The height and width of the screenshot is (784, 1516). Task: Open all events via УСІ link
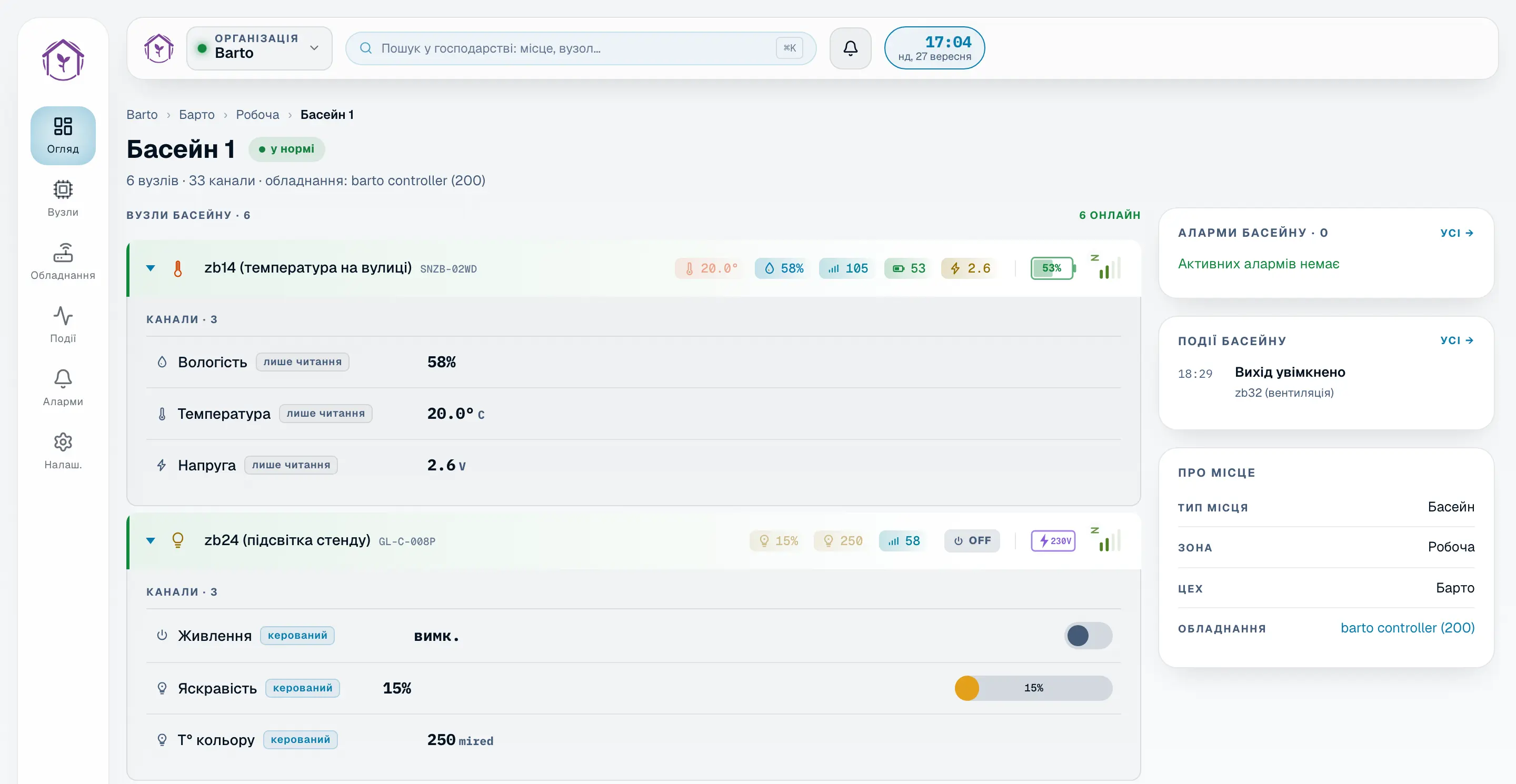[1457, 340]
